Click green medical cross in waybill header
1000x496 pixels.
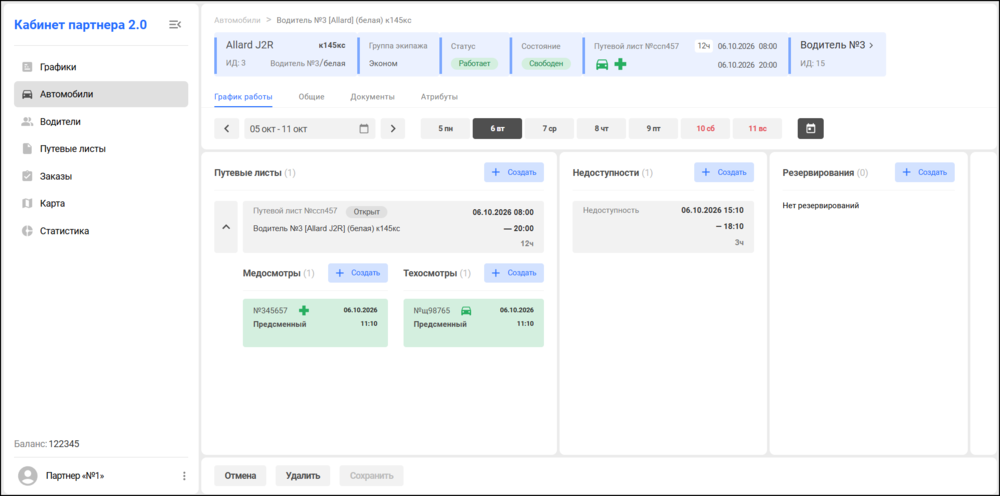pyautogui.click(x=620, y=64)
